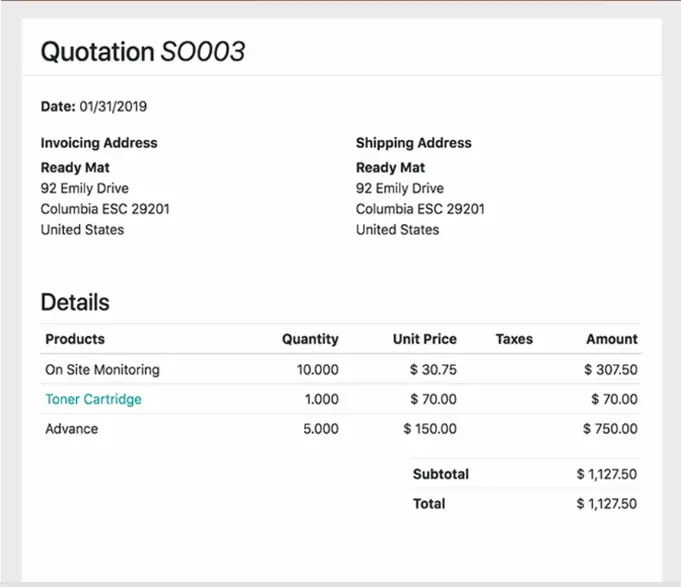Select the Advance product row

click(x=72, y=429)
